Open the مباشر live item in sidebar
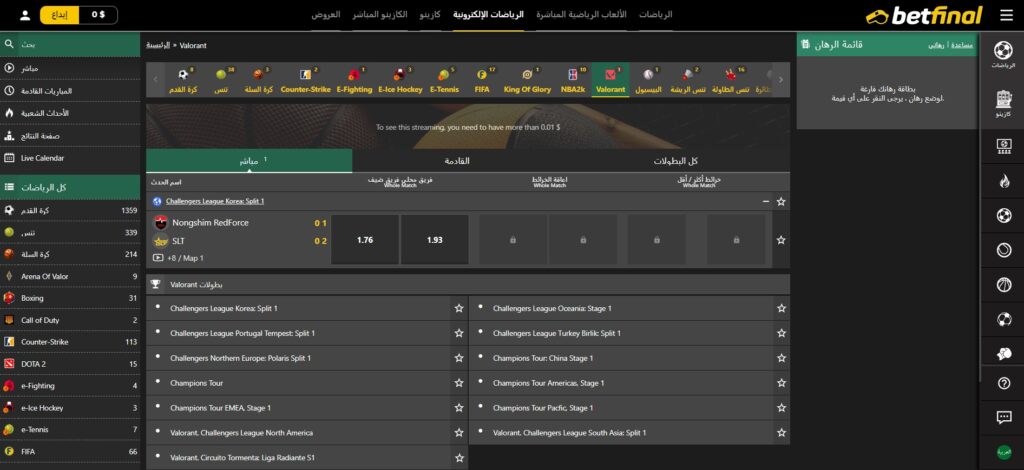 [71, 69]
